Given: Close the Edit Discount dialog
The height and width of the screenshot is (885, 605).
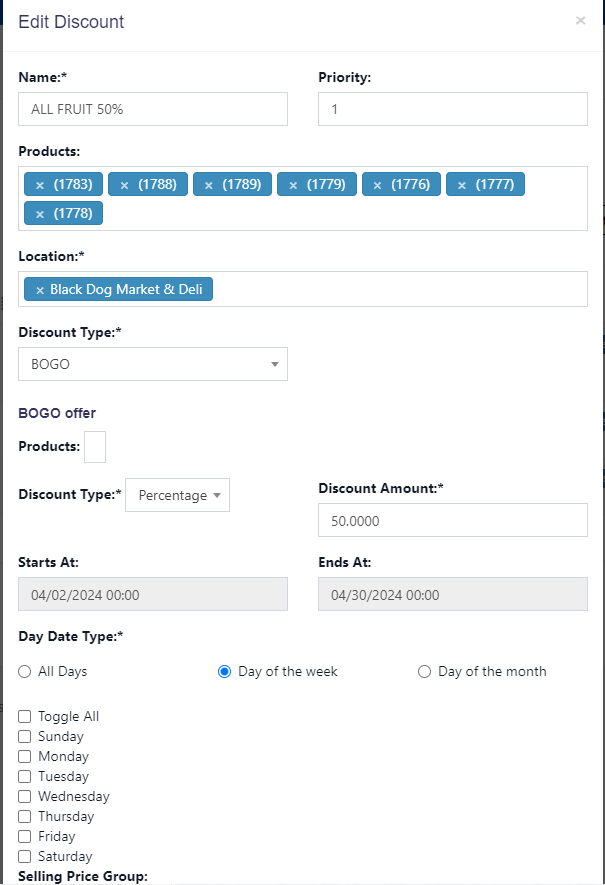Looking at the screenshot, I should (x=580, y=21).
